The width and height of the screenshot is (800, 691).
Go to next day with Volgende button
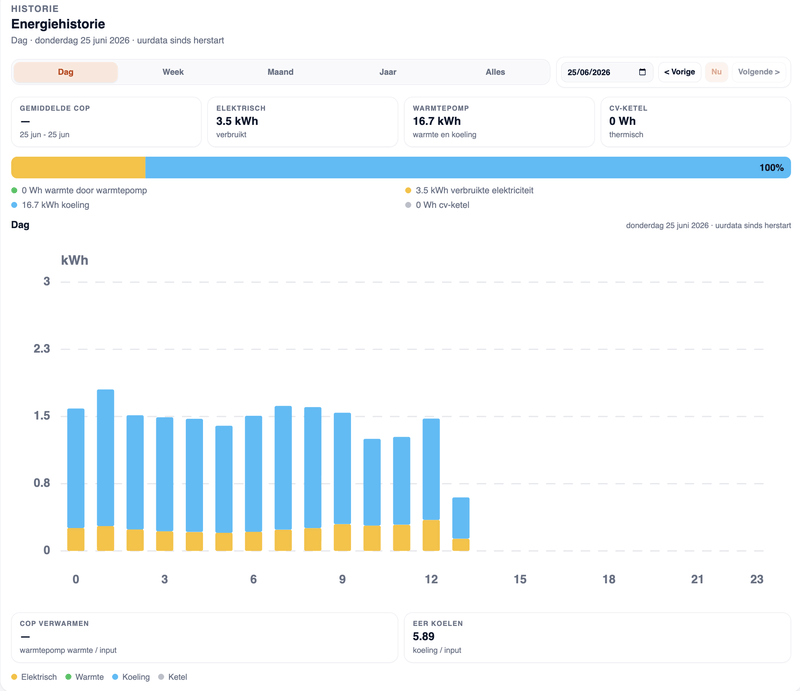[759, 72]
